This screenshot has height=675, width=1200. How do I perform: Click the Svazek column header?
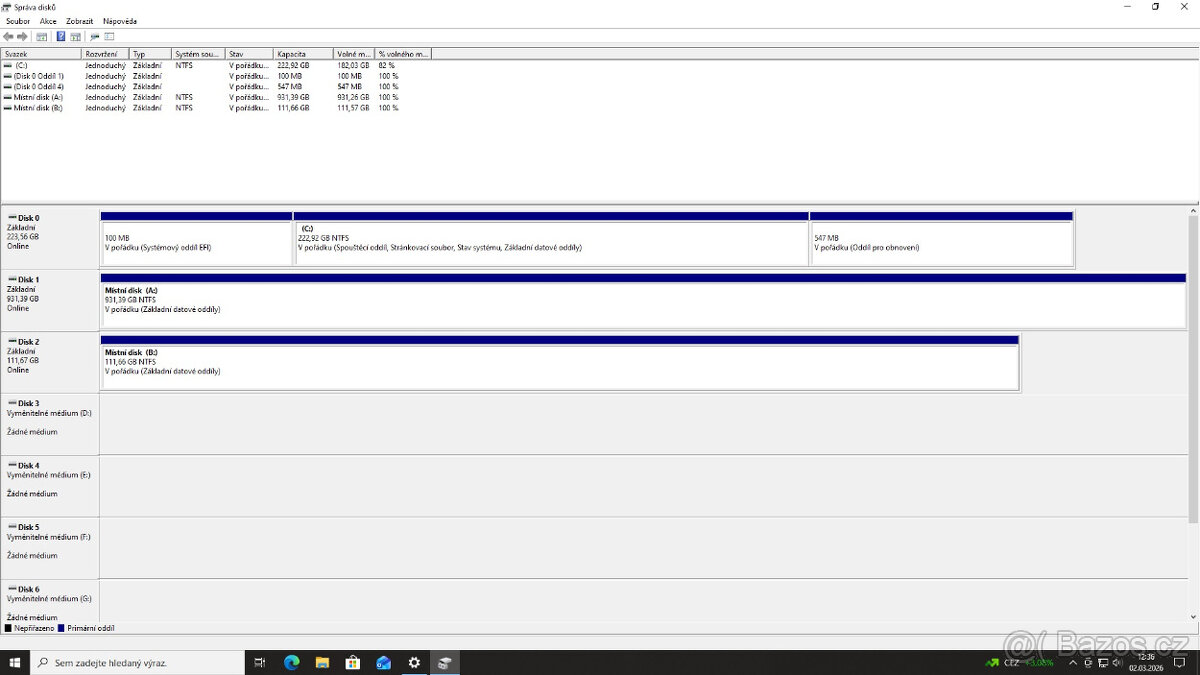[x=40, y=54]
